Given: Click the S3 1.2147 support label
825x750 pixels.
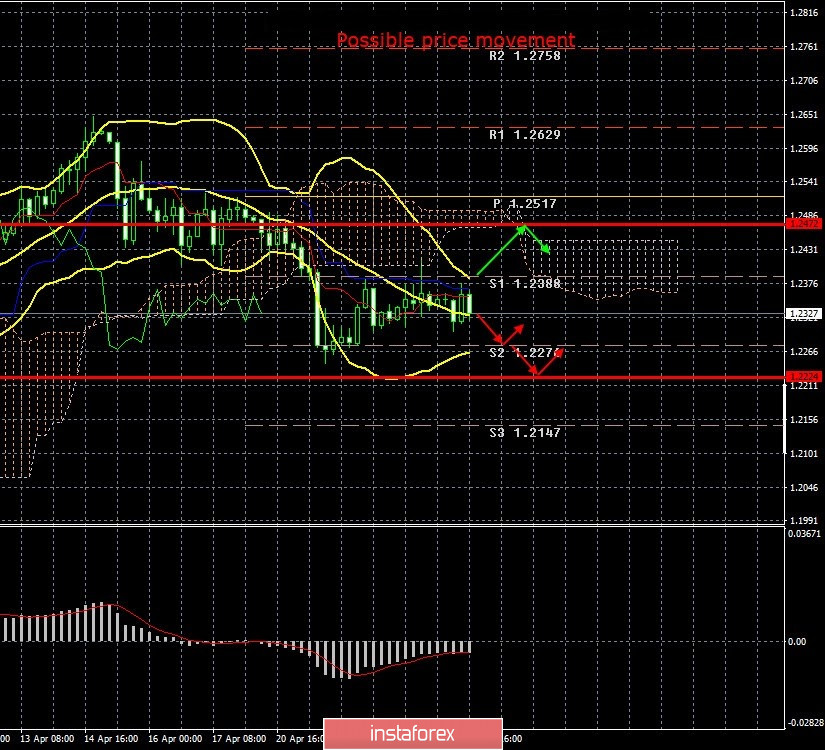Looking at the screenshot, I should (x=525, y=433).
